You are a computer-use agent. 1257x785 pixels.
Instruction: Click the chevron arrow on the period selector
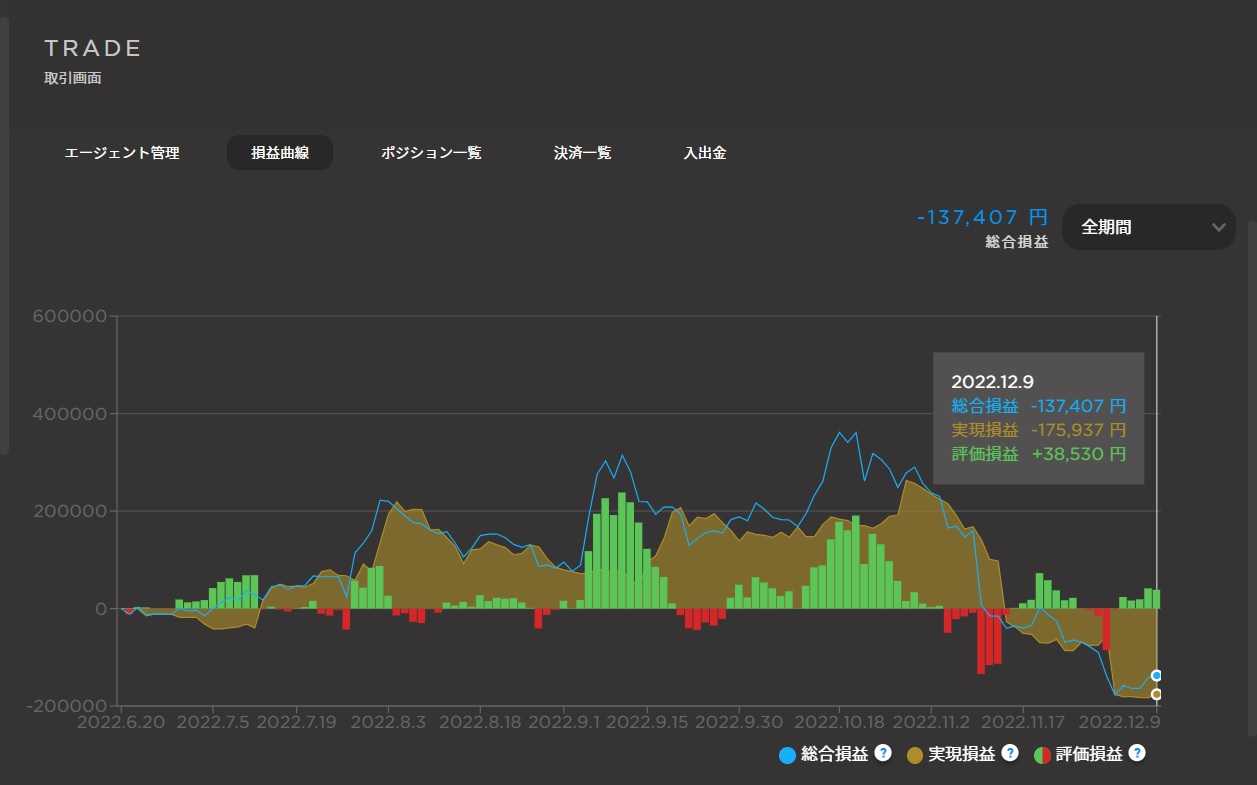click(x=1218, y=227)
